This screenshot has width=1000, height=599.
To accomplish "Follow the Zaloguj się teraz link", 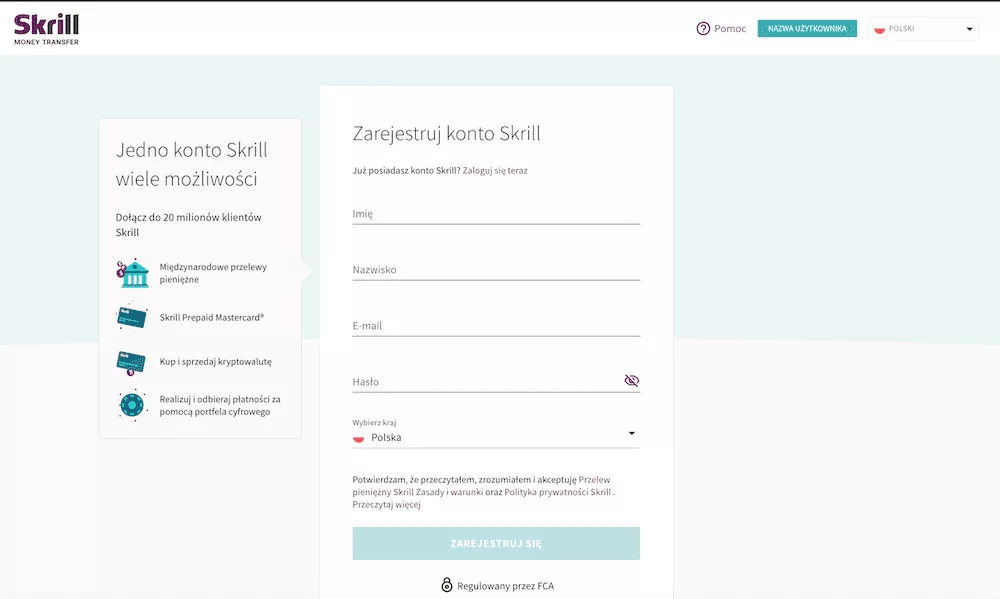I will click(495, 171).
